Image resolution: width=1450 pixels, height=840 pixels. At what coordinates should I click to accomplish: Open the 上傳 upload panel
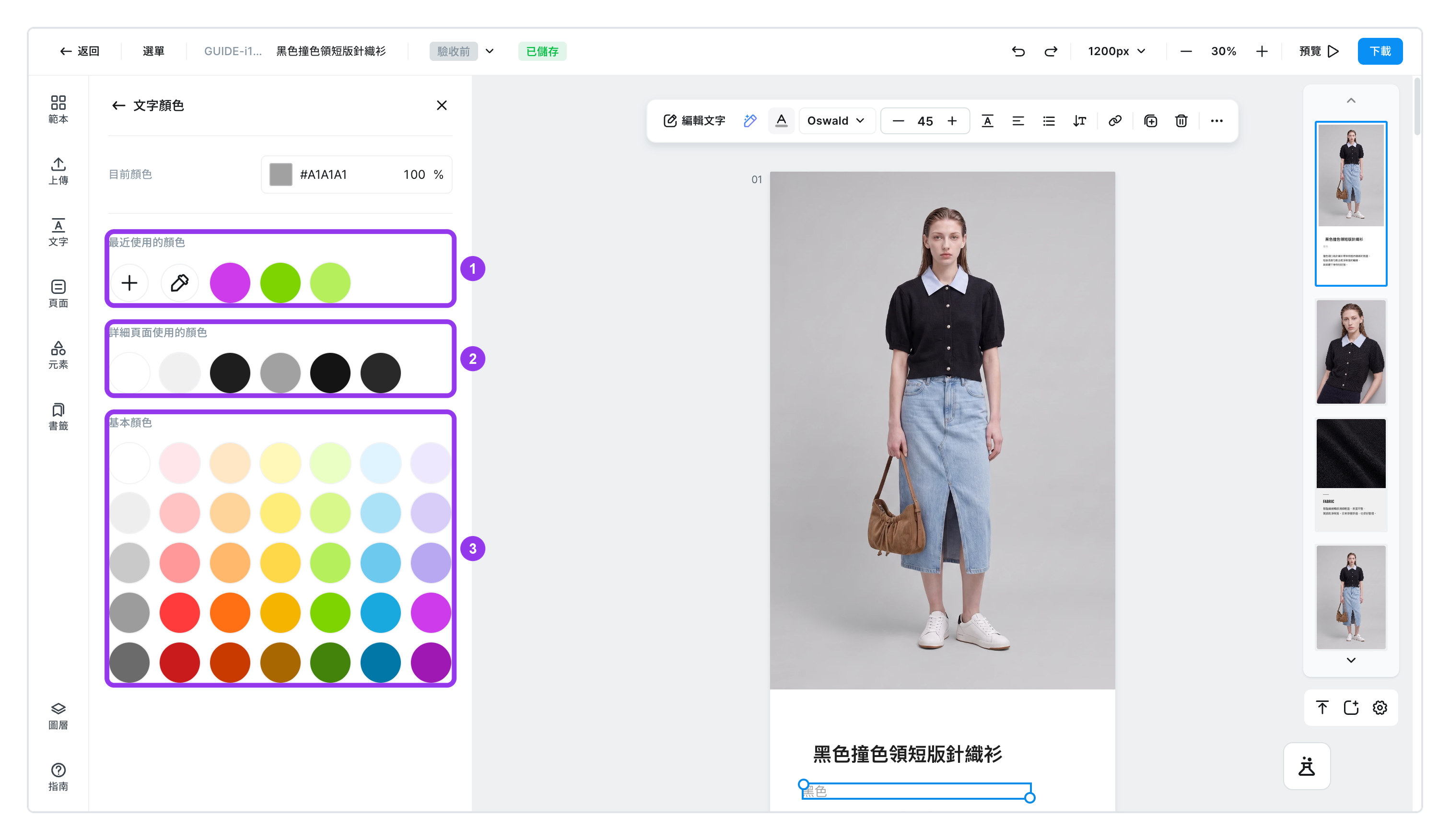pos(58,171)
